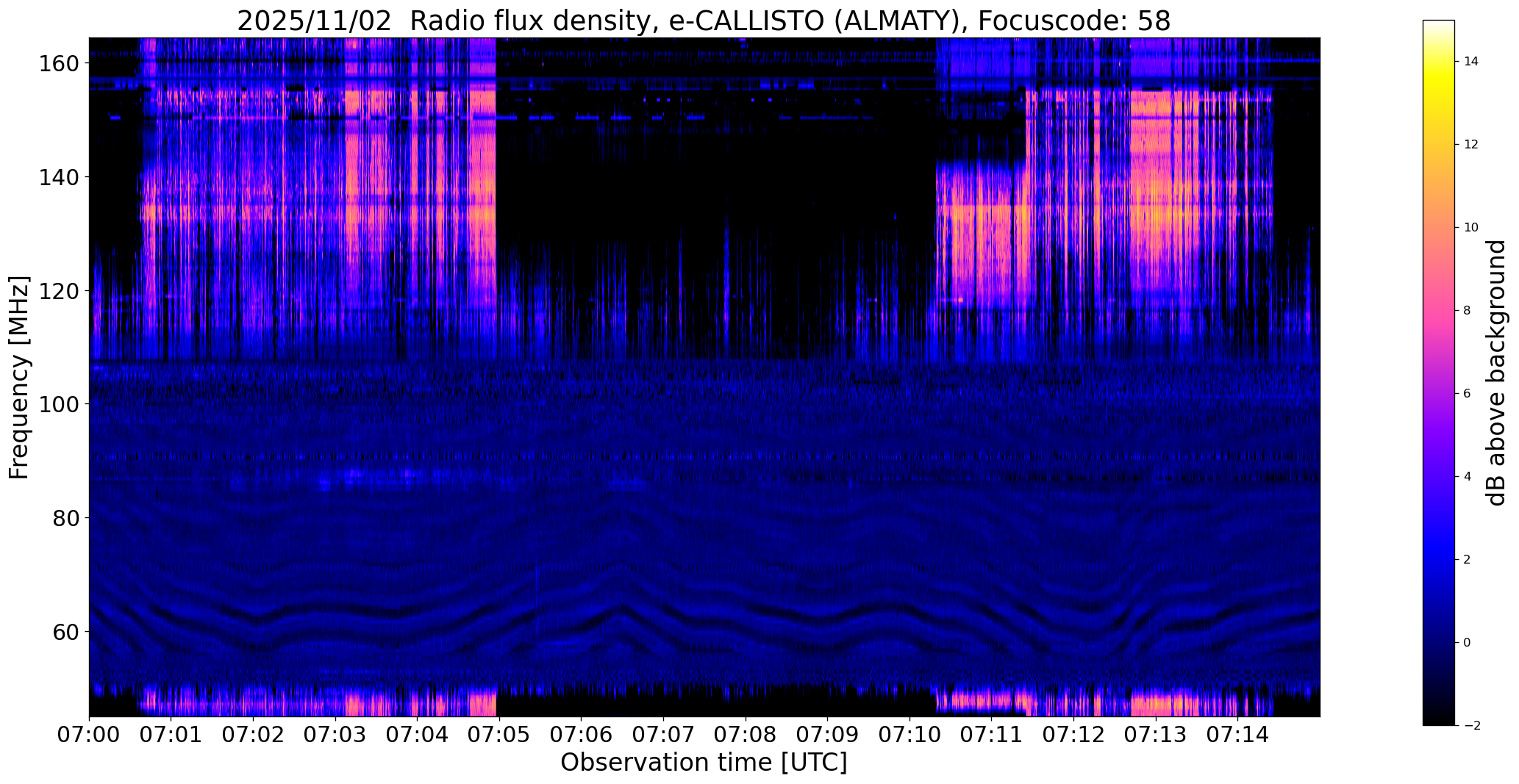Click the 6 value on the colorbar scale

click(1467, 394)
